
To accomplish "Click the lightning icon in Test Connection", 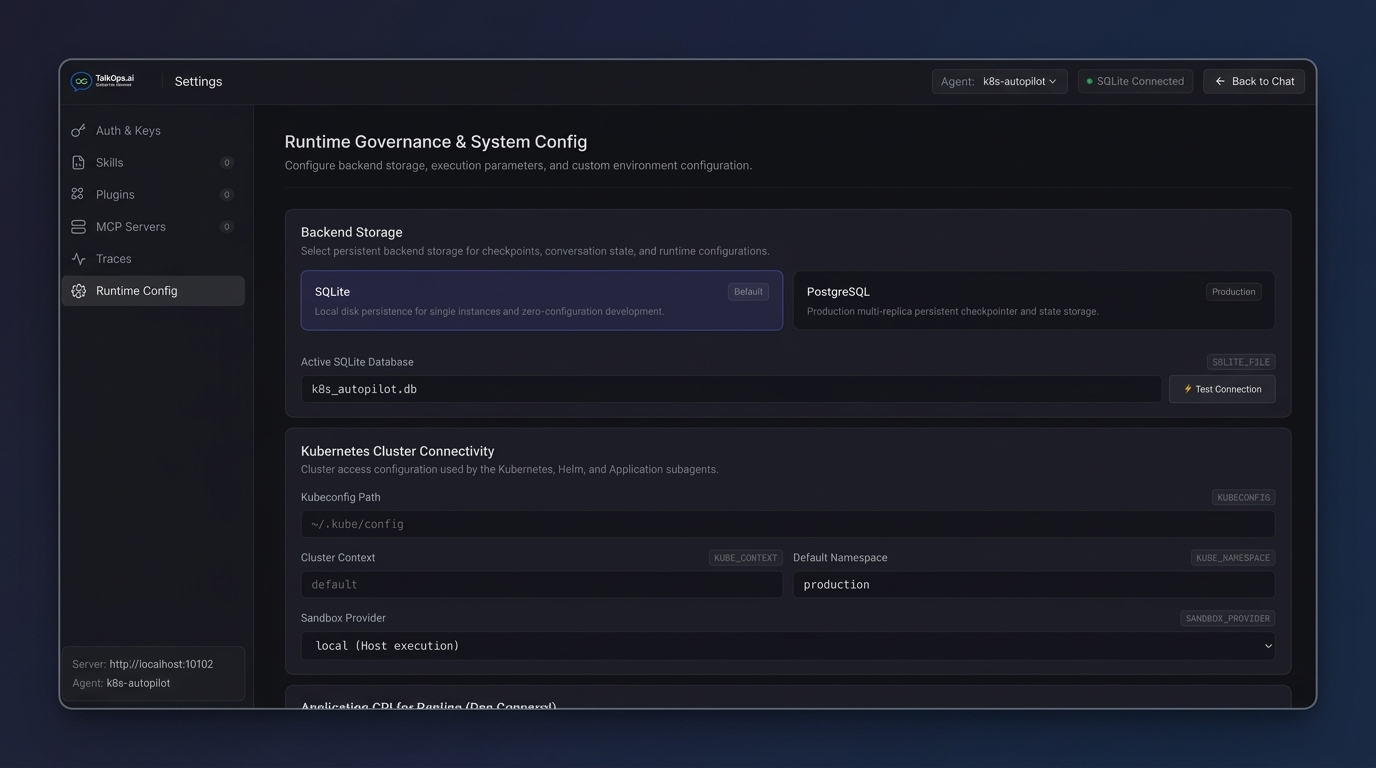I will tap(1188, 389).
